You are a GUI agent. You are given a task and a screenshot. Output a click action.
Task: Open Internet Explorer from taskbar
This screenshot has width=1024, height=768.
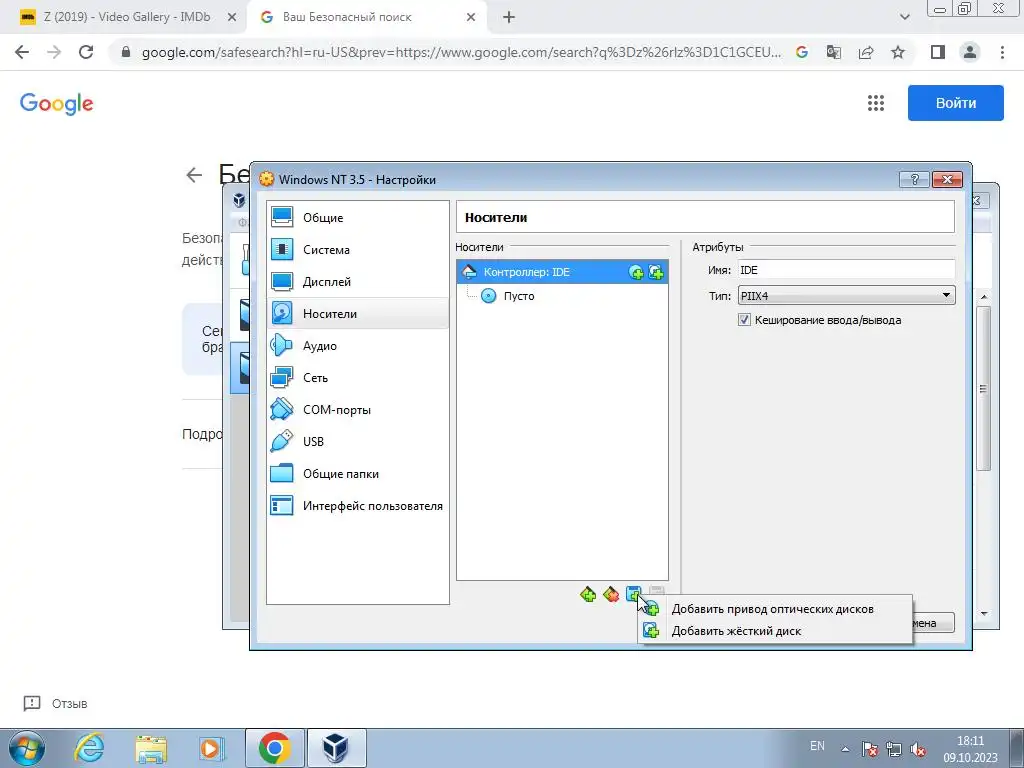pos(89,748)
